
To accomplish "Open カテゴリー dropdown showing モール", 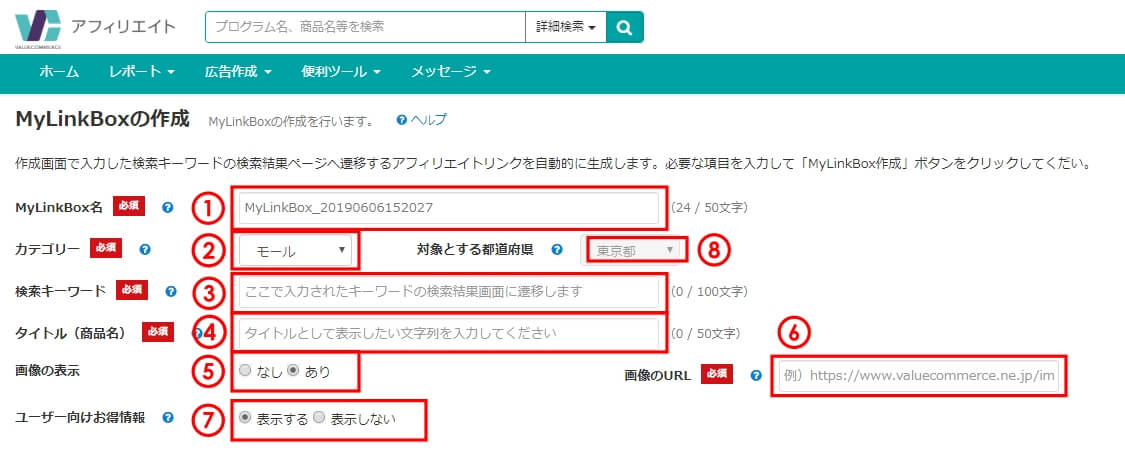I will pos(296,251).
